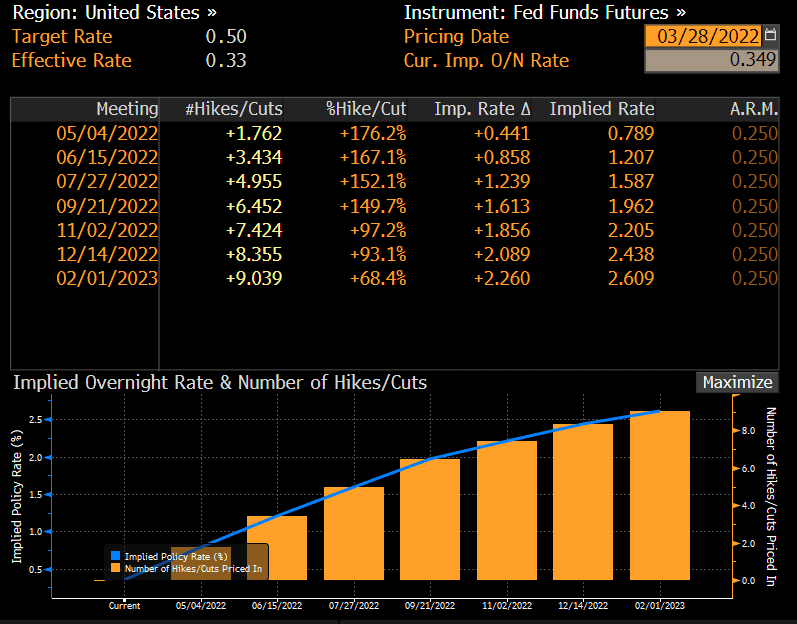
Task: Select the 09/21/2022 meeting row
Action: (x=394, y=206)
